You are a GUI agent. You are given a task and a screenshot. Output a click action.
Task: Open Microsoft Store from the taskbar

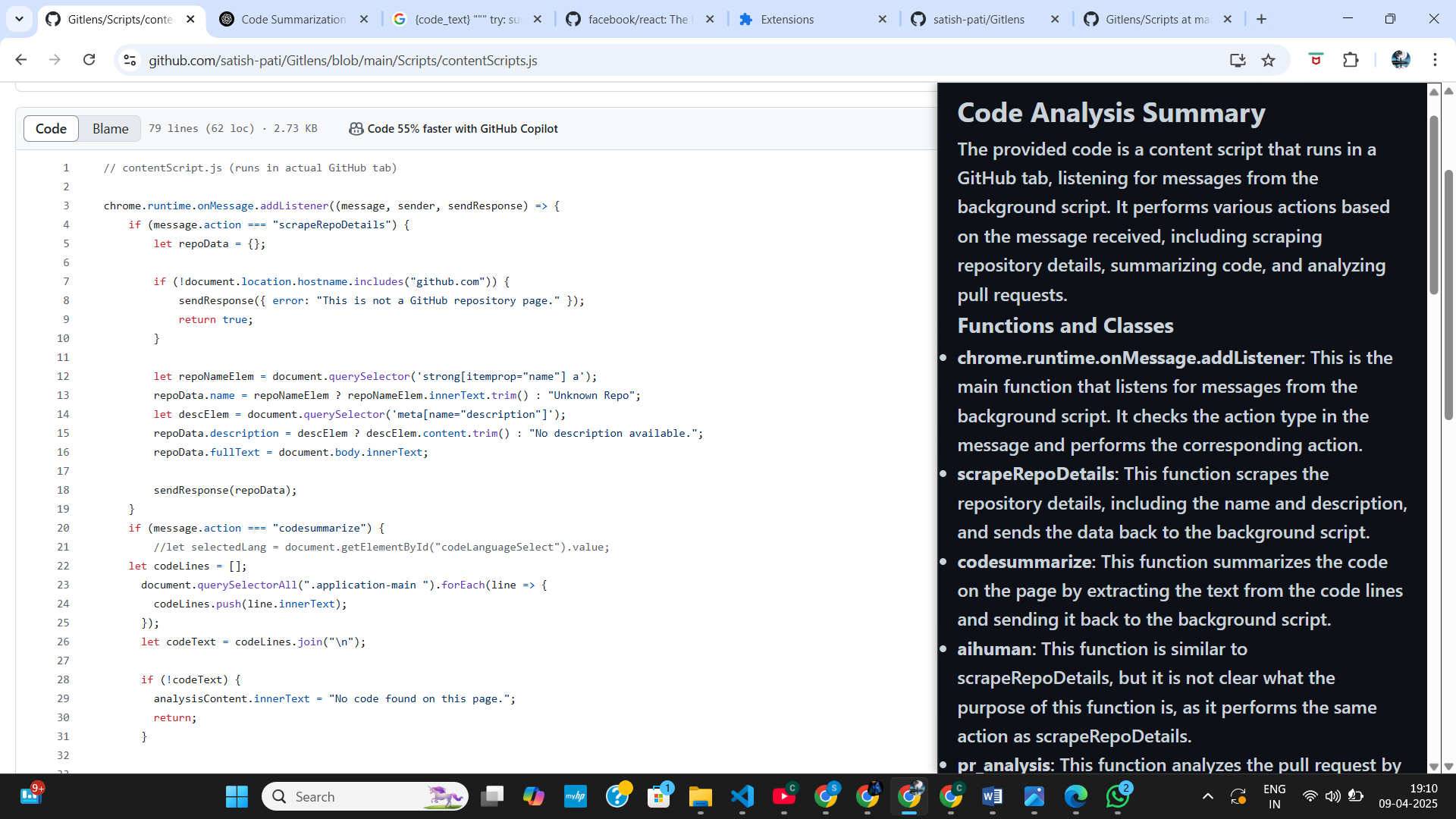pos(658,796)
